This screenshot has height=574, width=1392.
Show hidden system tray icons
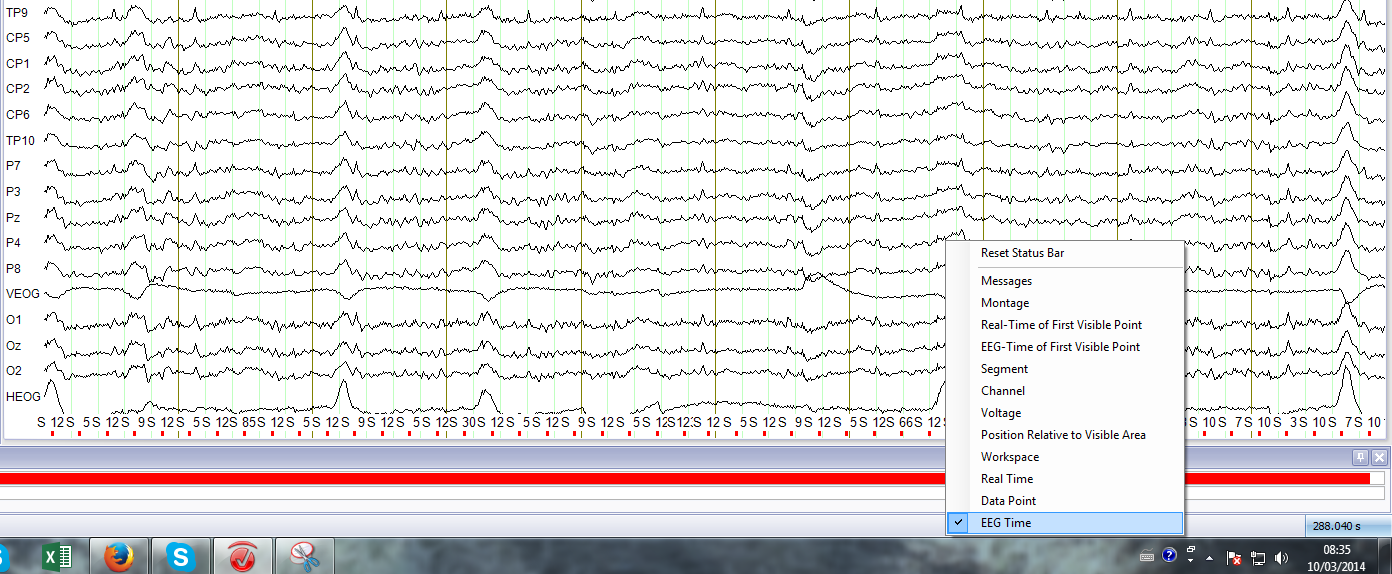(1210, 557)
